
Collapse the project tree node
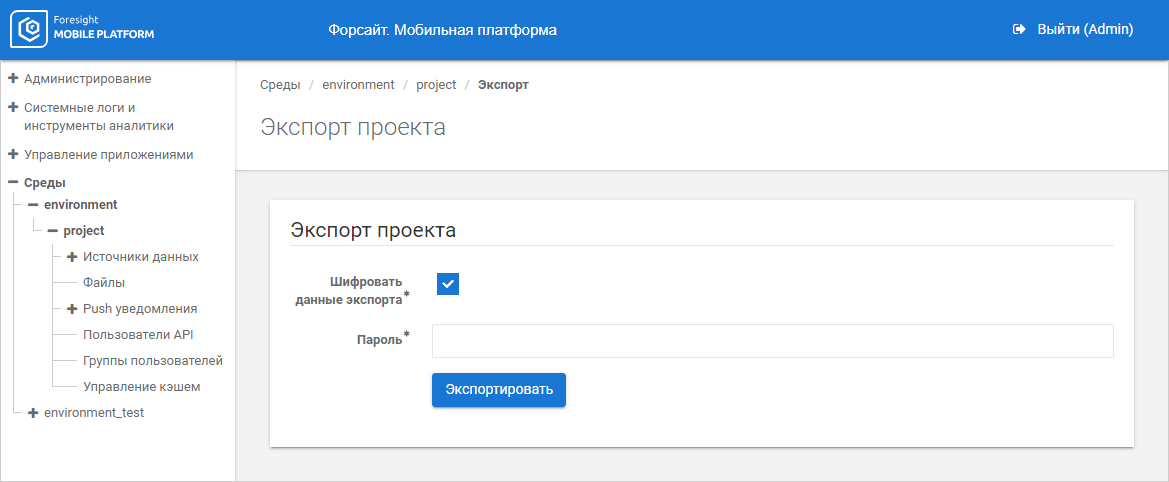point(53,231)
